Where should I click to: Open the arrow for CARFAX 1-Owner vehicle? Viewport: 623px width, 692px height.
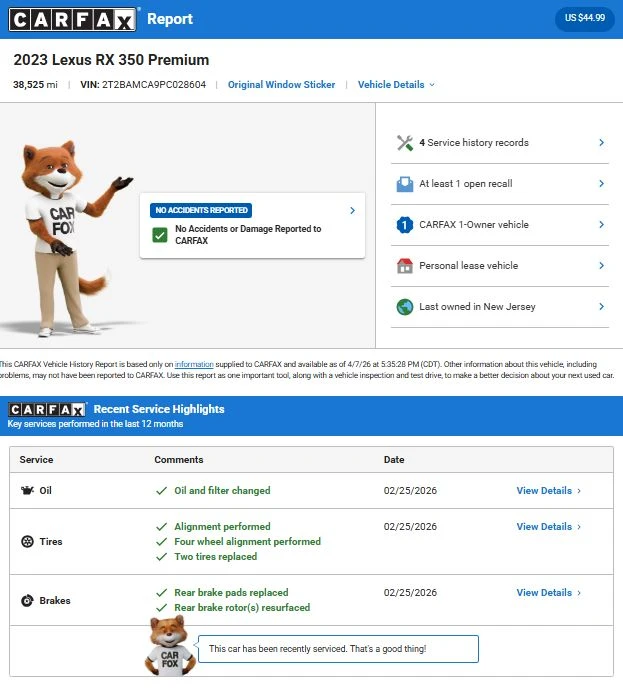601,225
